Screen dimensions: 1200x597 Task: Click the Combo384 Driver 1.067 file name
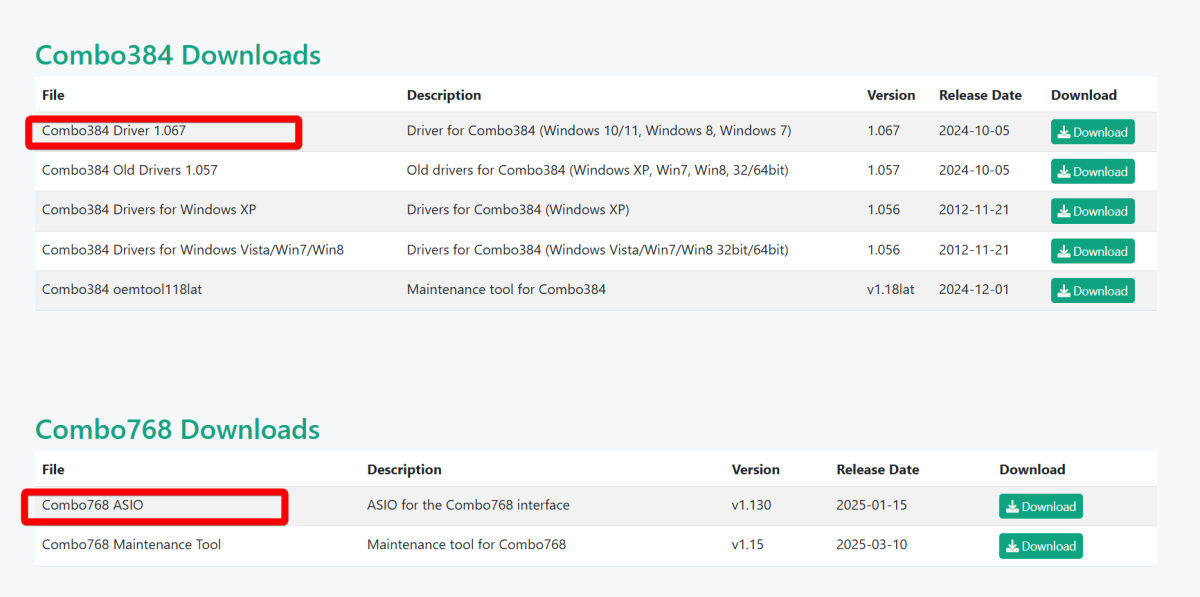click(x=114, y=131)
